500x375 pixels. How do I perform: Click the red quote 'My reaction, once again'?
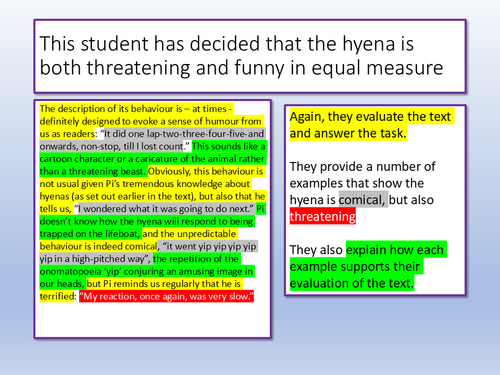pos(166,296)
